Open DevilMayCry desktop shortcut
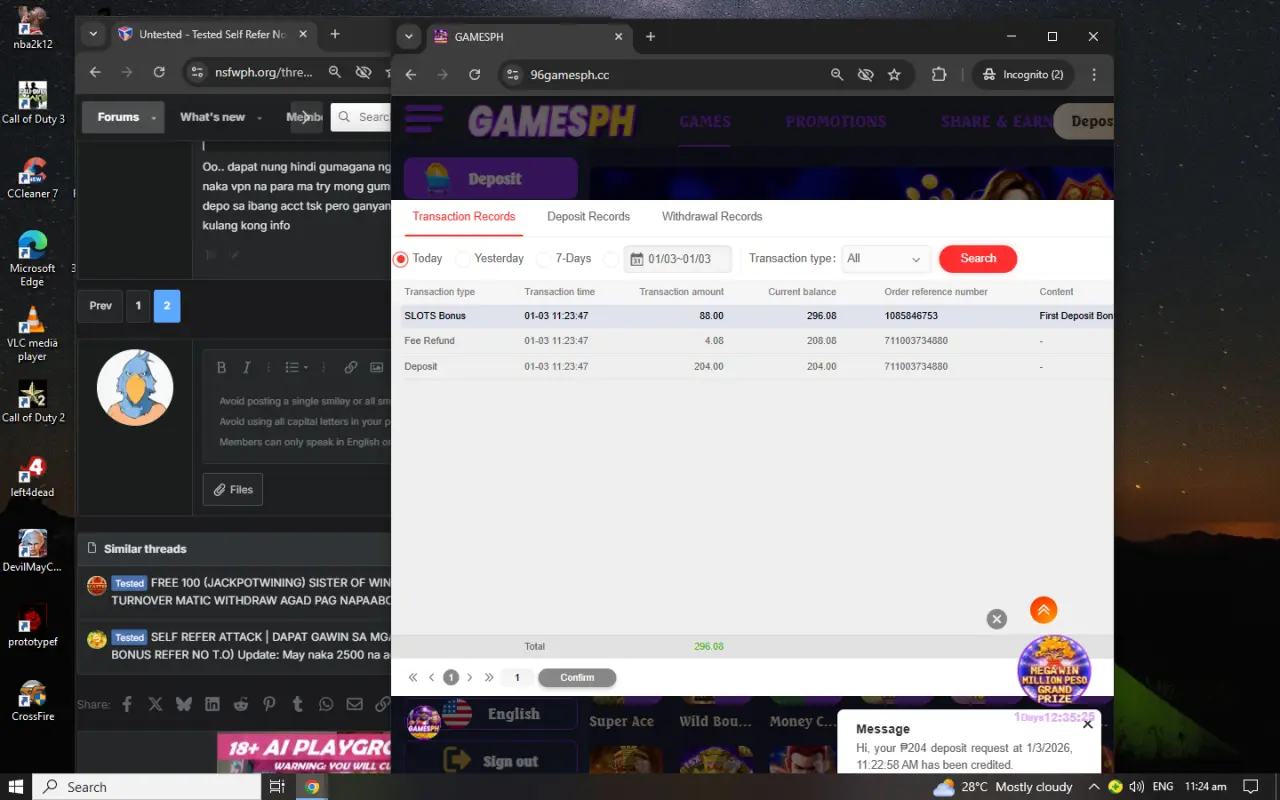Screen dimensions: 1280x800 click(32, 552)
